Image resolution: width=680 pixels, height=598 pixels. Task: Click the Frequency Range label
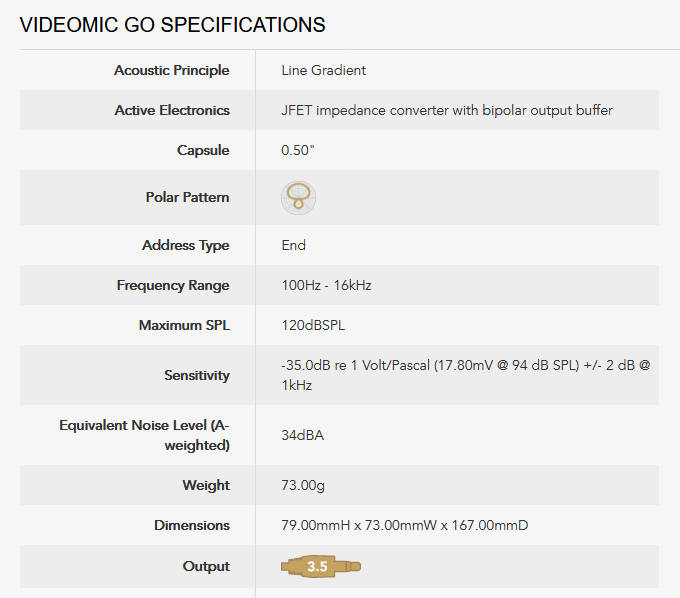(172, 285)
